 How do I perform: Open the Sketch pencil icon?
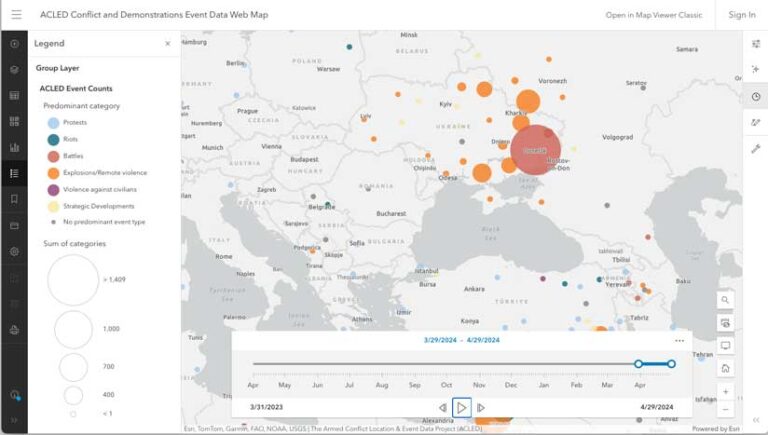[x=756, y=122]
